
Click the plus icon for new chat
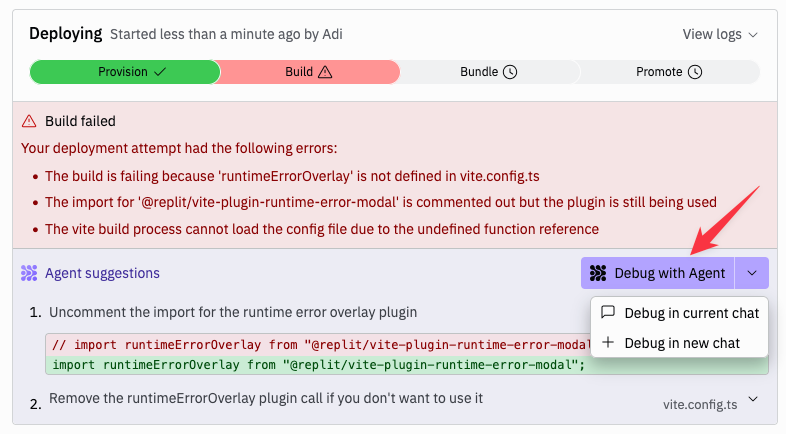pos(608,343)
